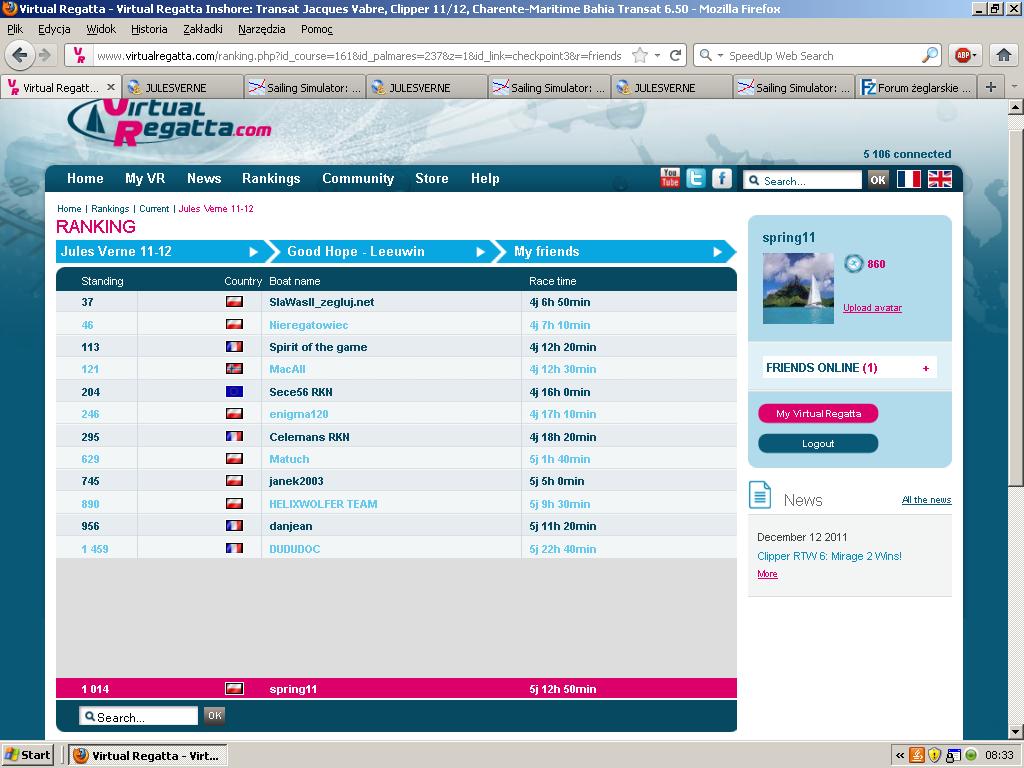This screenshot has width=1024, height=768.
Task: Open the Twitter icon link
Action: pos(695,178)
